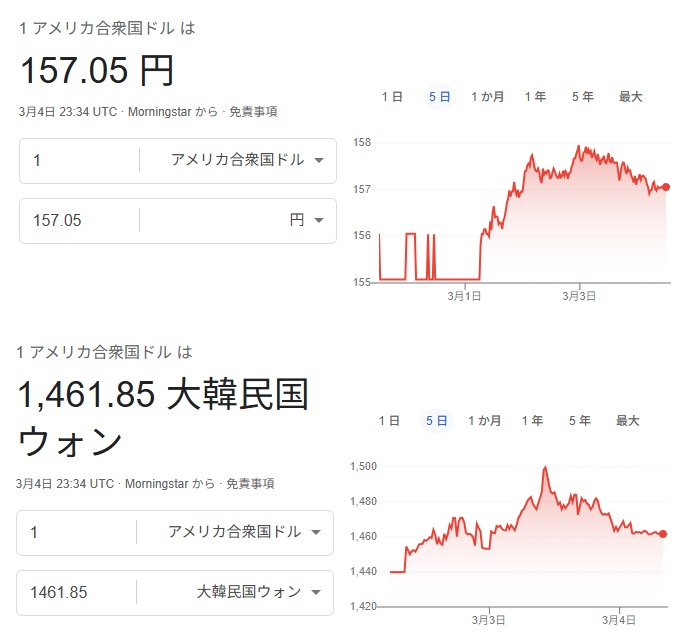Show 最大 range on won chart

click(x=628, y=421)
